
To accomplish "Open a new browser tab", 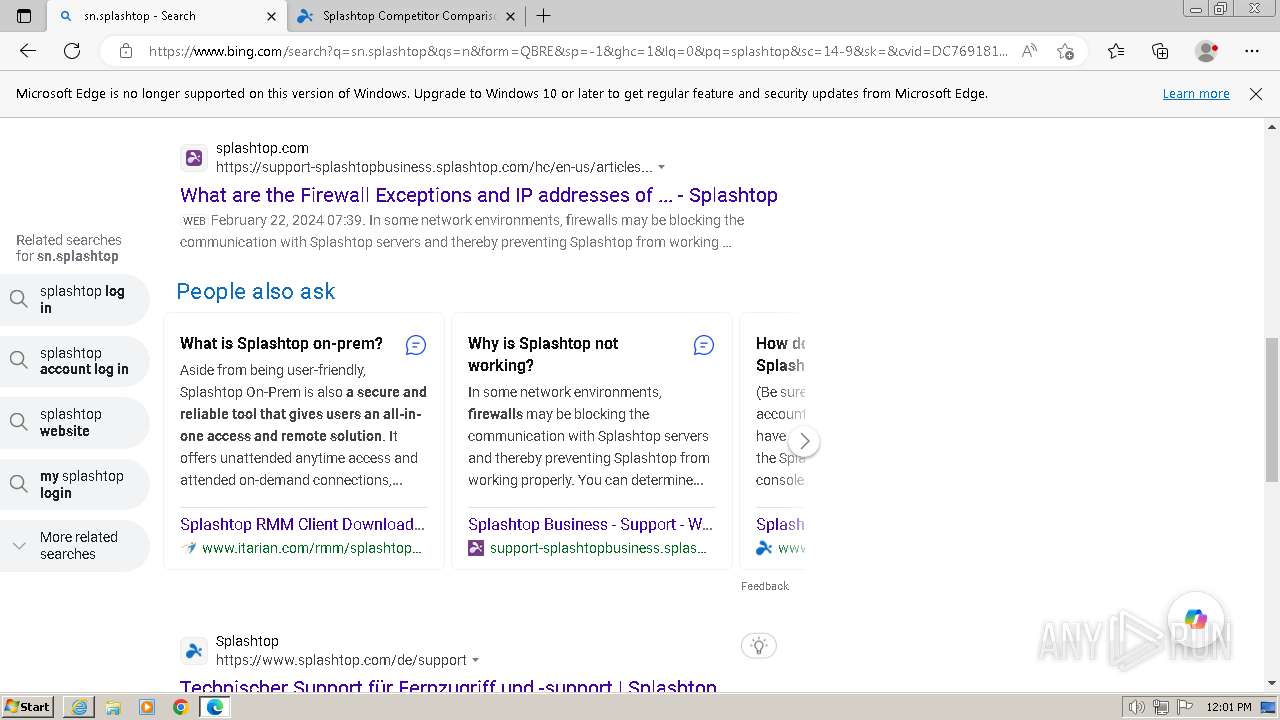I will (x=543, y=16).
